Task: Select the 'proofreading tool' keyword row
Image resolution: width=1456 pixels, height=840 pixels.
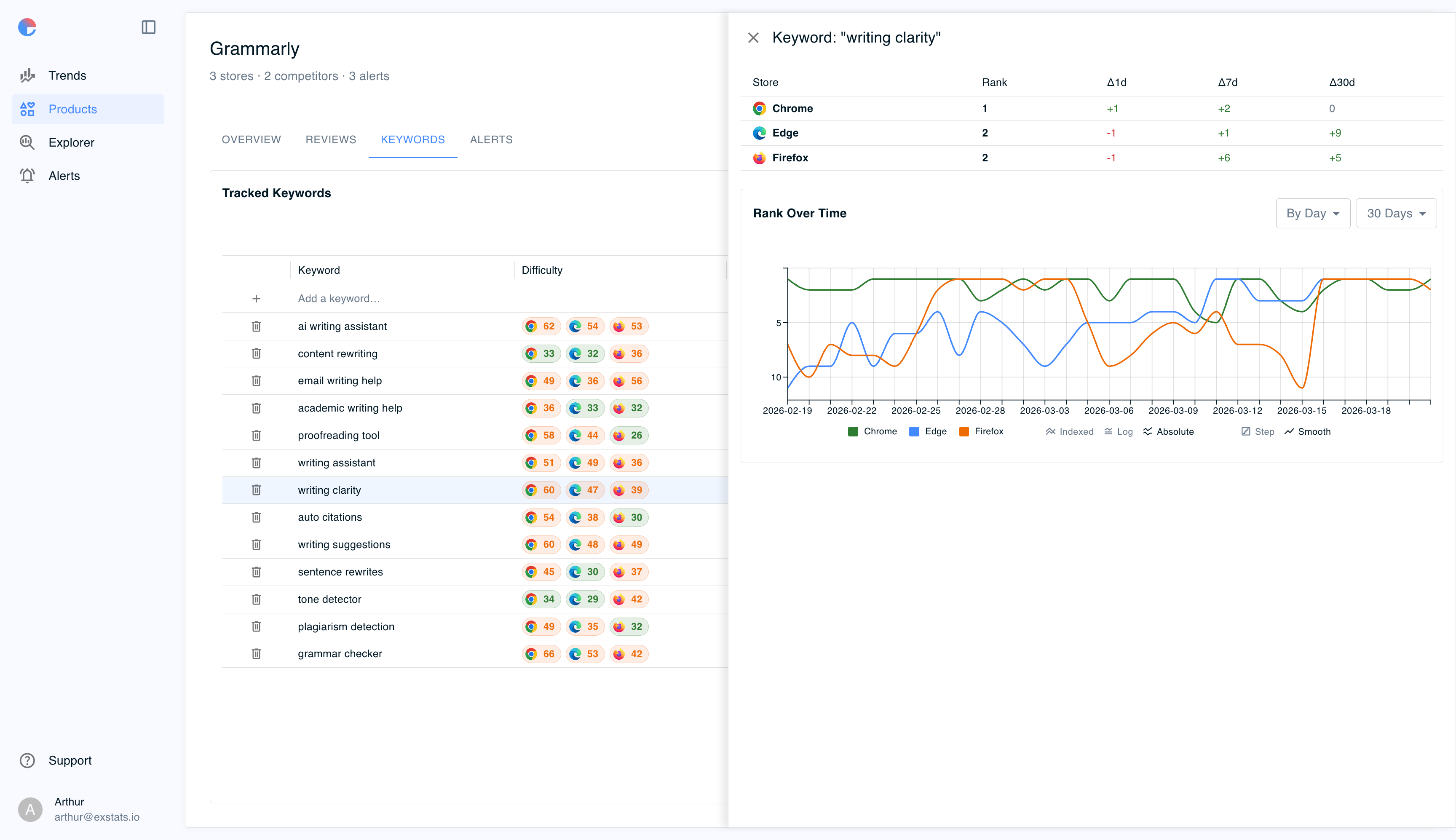Action: [339, 436]
